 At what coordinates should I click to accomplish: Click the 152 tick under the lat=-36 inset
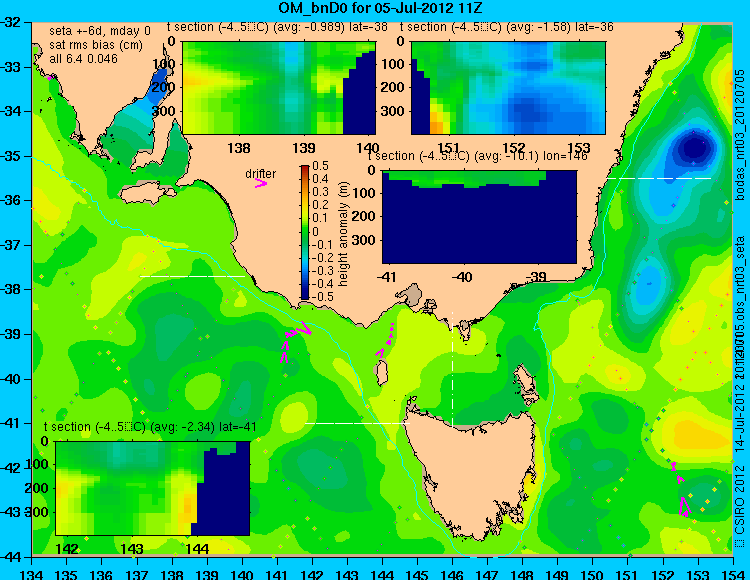(x=514, y=148)
